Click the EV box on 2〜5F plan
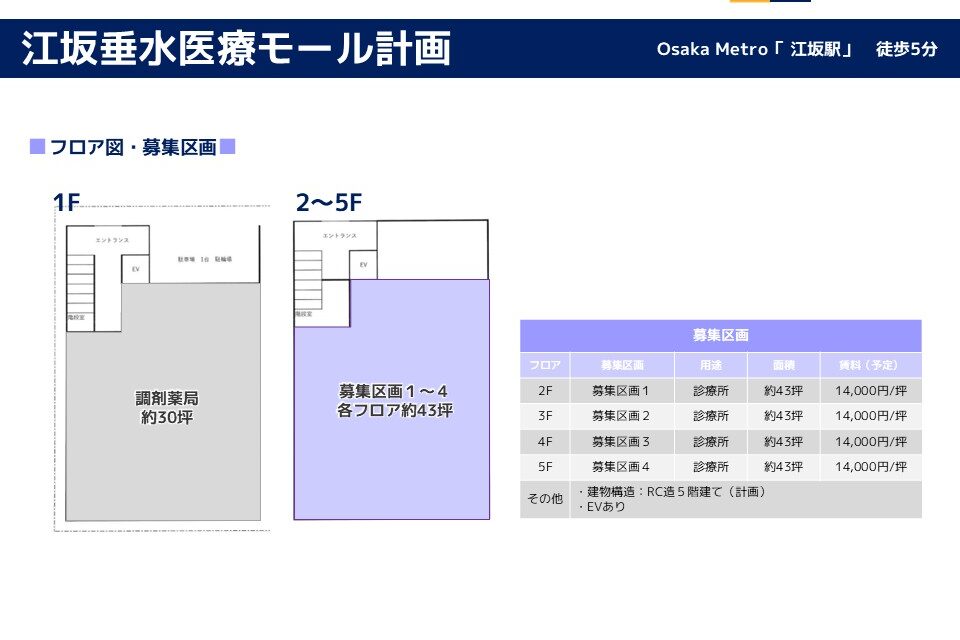 pos(363,265)
